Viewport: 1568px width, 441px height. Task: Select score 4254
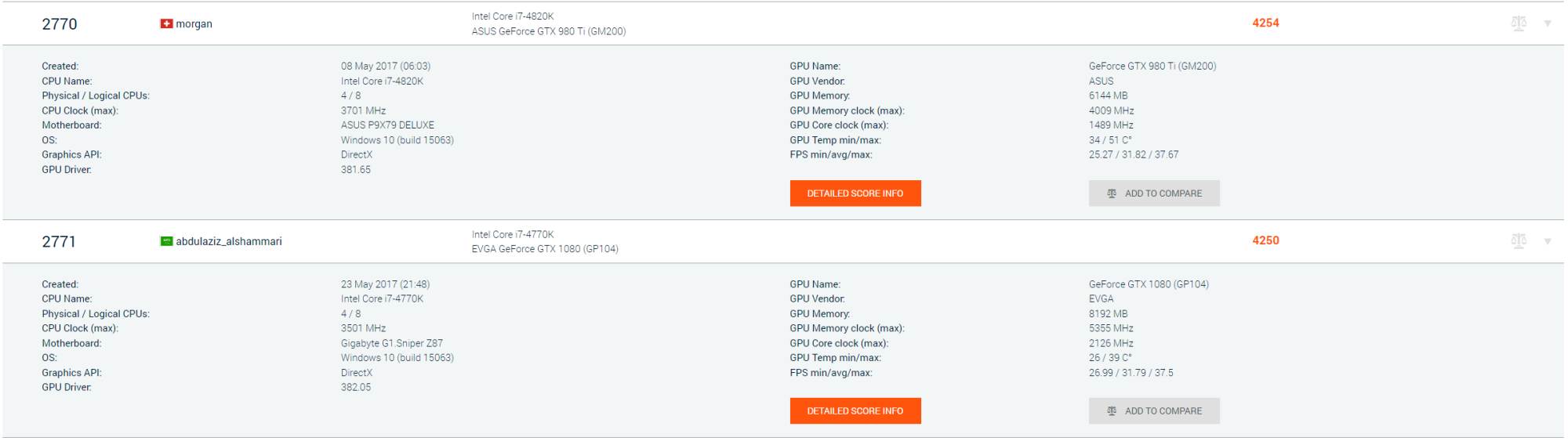click(x=1265, y=23)
